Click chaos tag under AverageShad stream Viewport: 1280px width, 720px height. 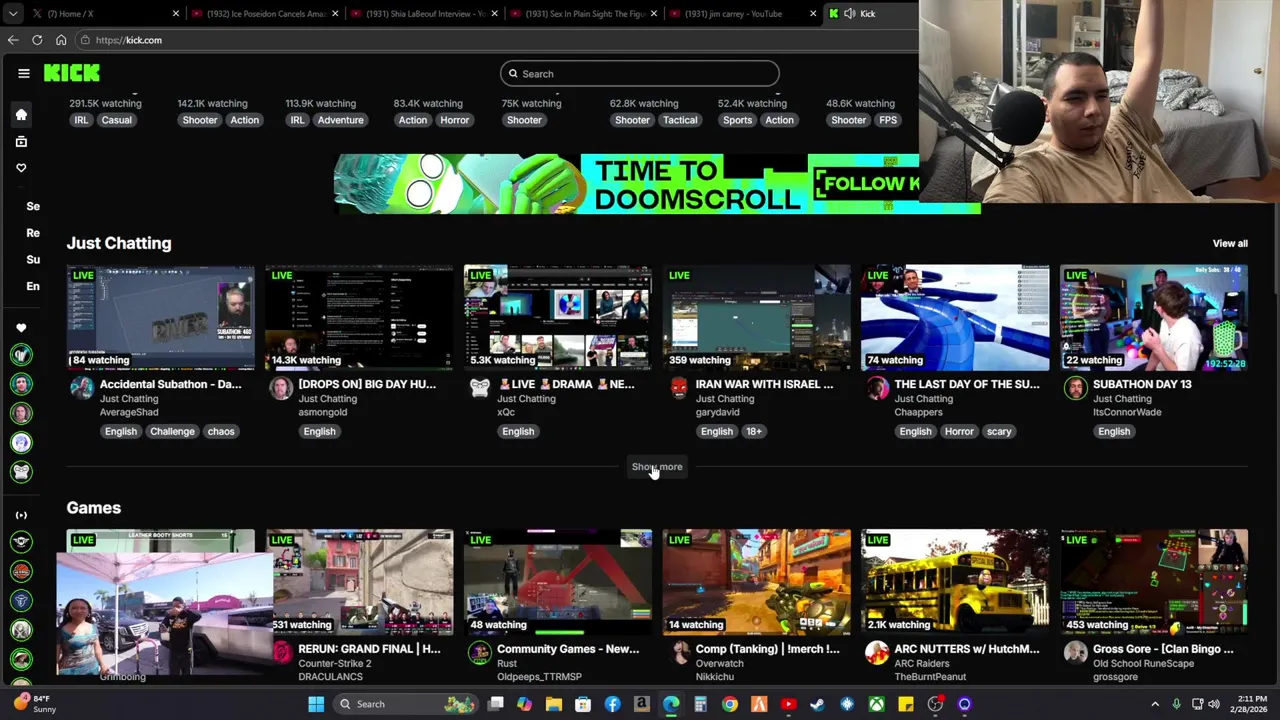221,431
